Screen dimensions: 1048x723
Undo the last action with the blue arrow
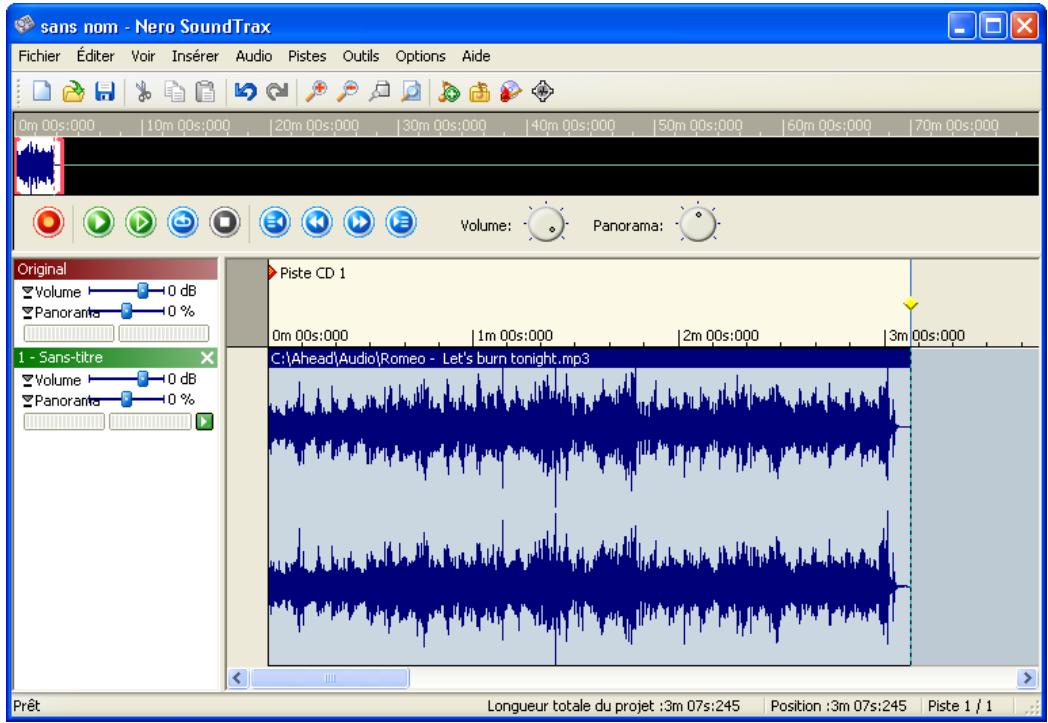pyautogui.click(x=245, y=92)
